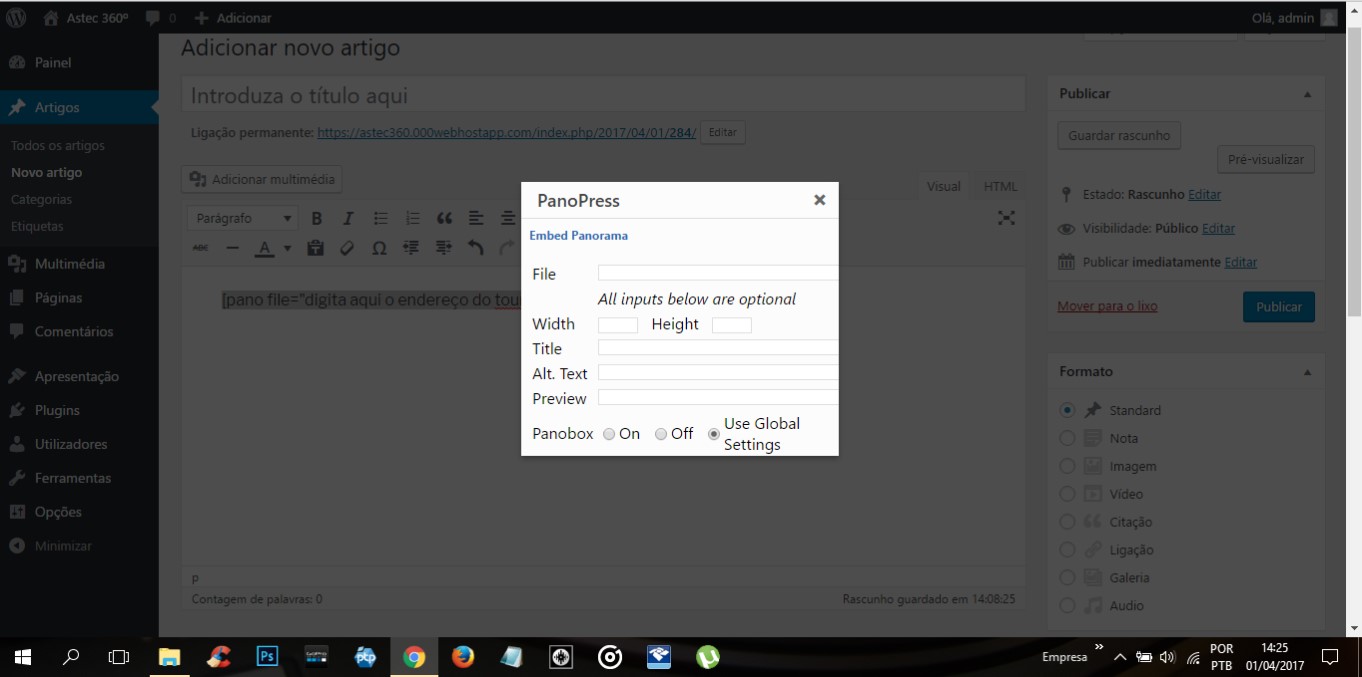This screenshot has height=677, width=1362.
Task: Choose the Use Global Settings option
Action: 714,434
